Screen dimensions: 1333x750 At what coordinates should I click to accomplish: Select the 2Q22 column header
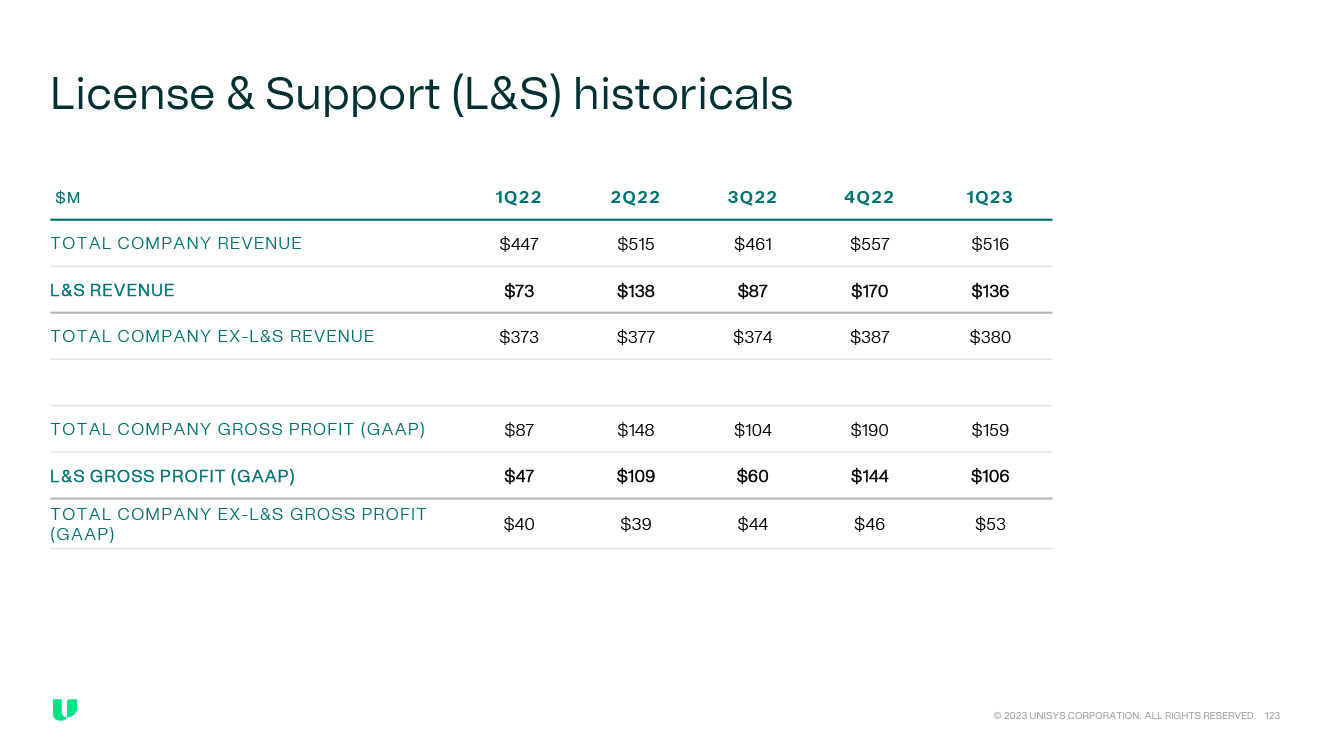click(x=635, y=197)
